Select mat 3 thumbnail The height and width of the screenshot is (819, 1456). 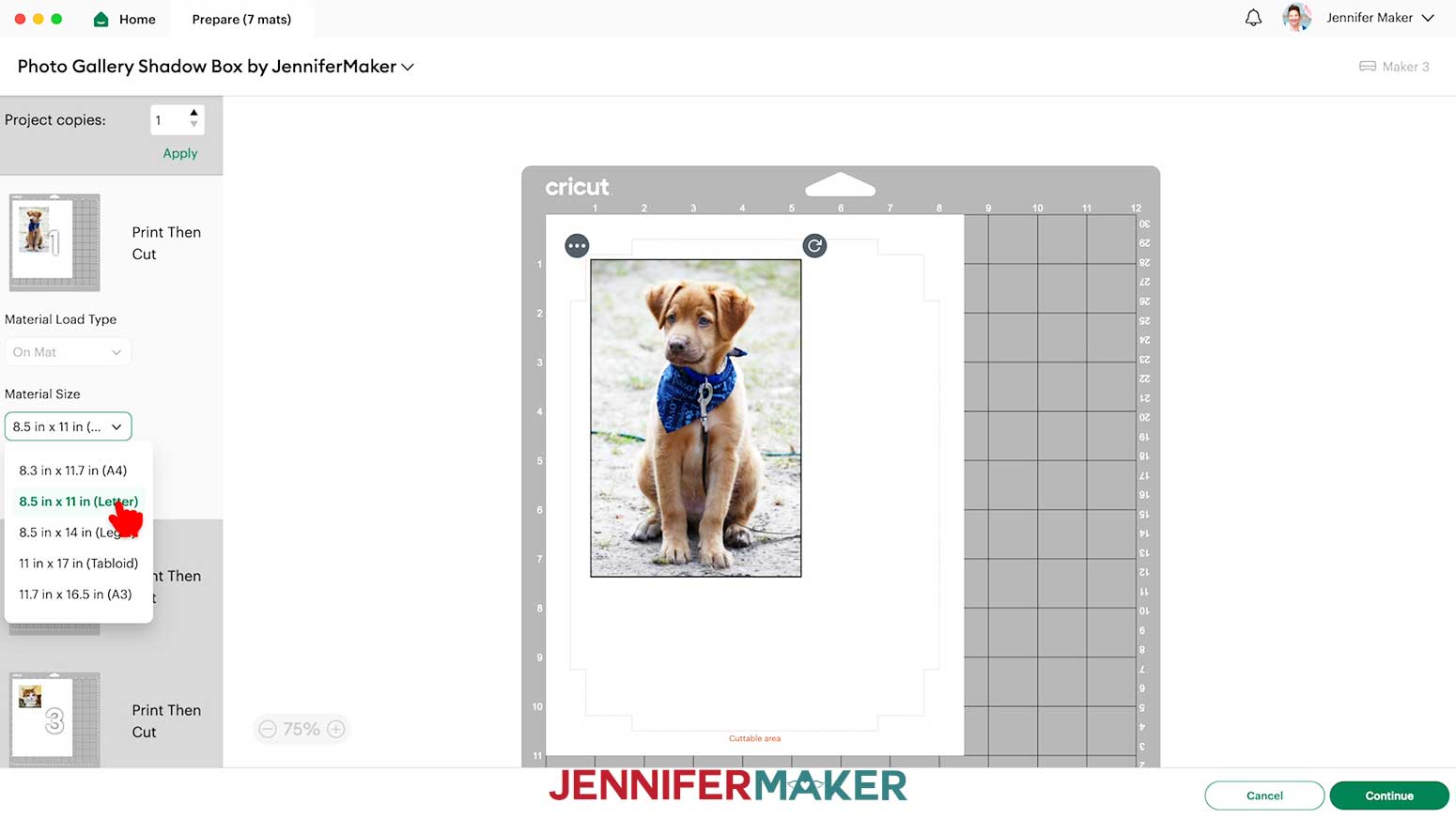(54, 719)
